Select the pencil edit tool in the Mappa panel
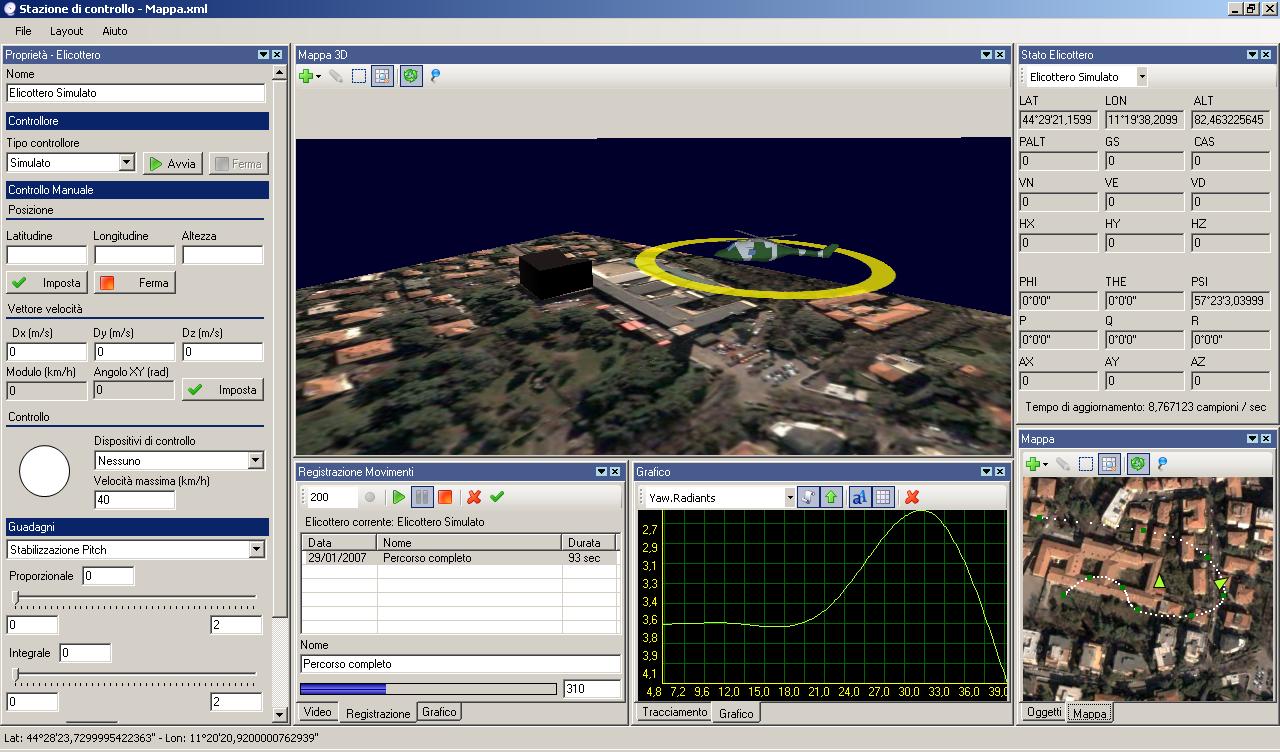The image size is (1280, 752). (1063, 464)
